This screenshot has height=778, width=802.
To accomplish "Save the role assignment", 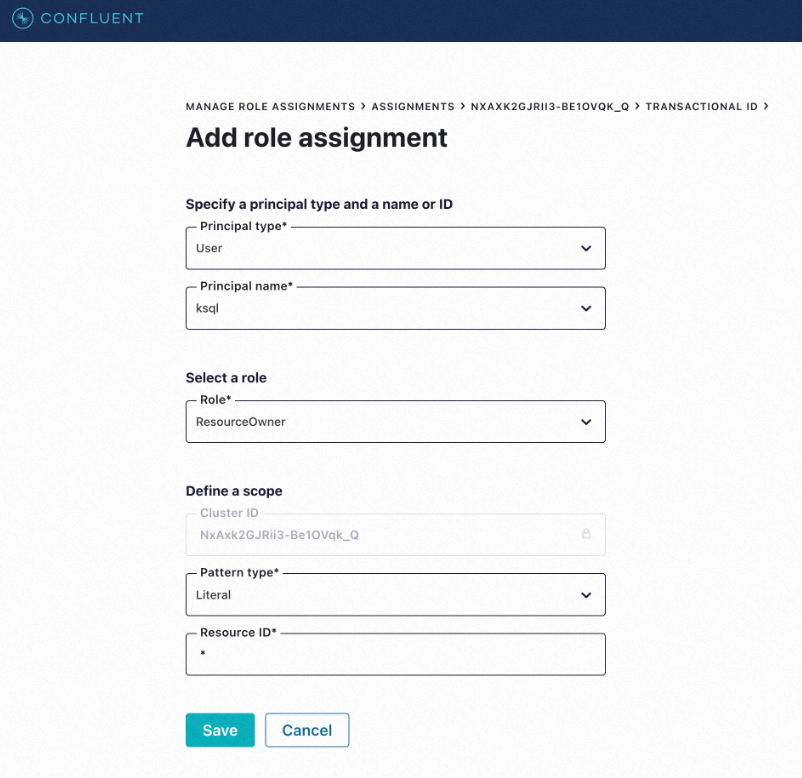I will pos(220,730).
